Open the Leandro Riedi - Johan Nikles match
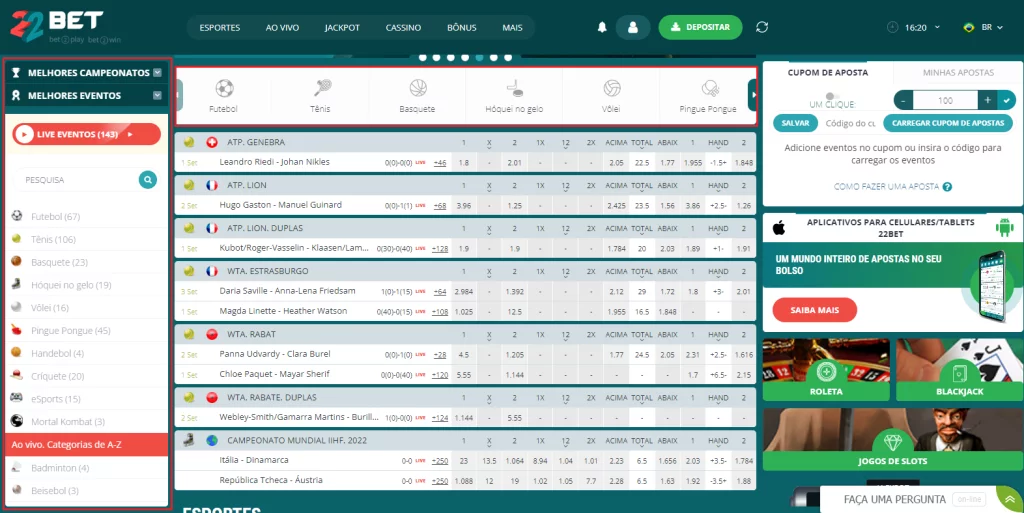 (274, 162)
